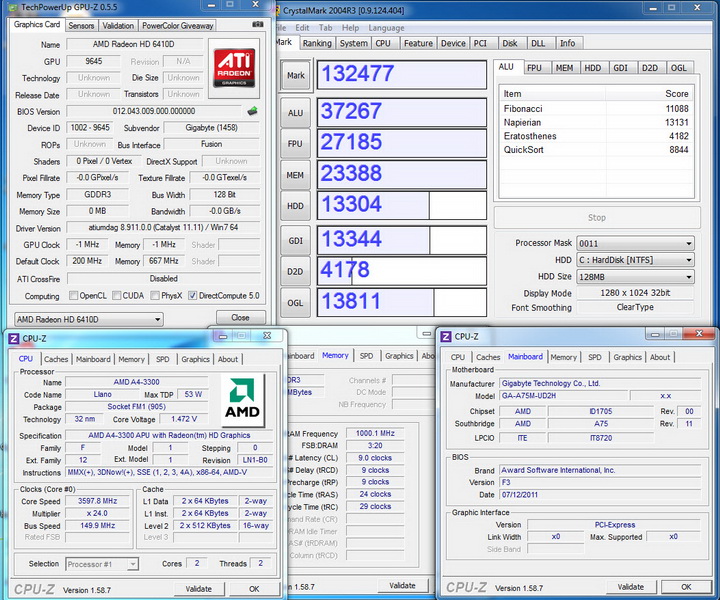Image resolution: width=720 pixels, height=600 pixels.
Task: Open the Processor Mask dropdown
Action: (x=635, y=243)
